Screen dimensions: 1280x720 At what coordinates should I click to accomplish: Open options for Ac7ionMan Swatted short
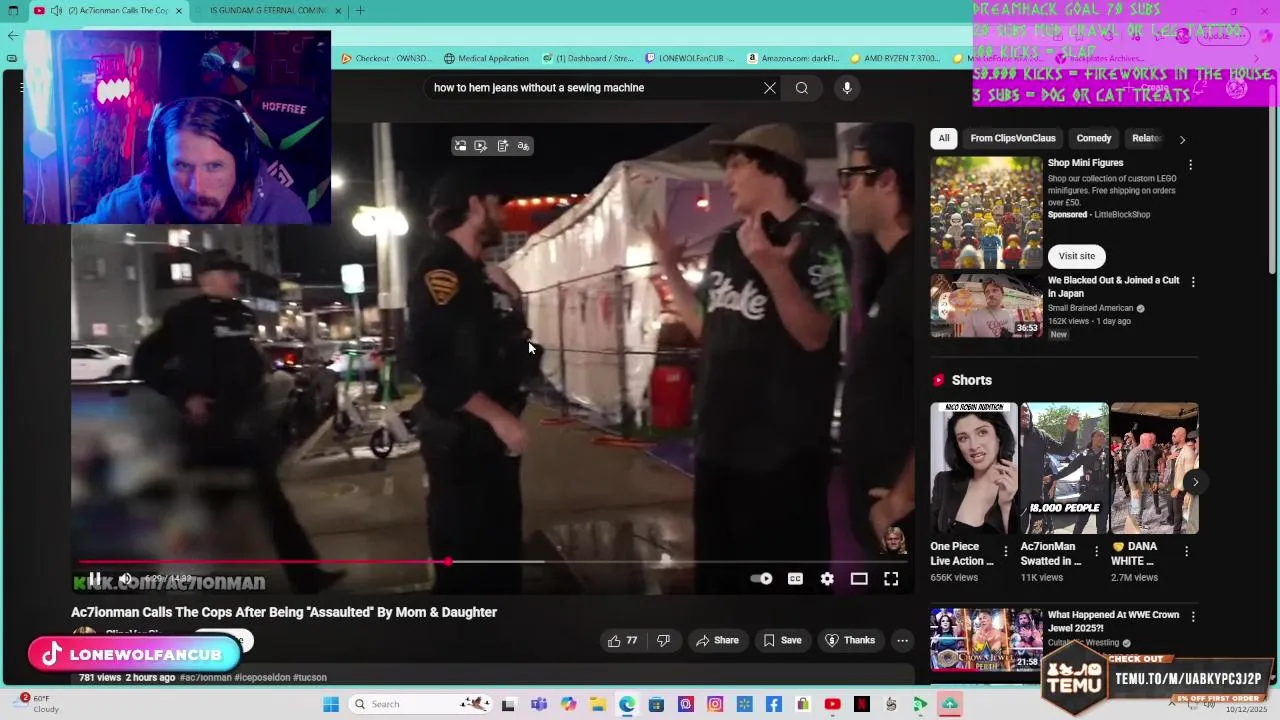[x=1096, y=551]
